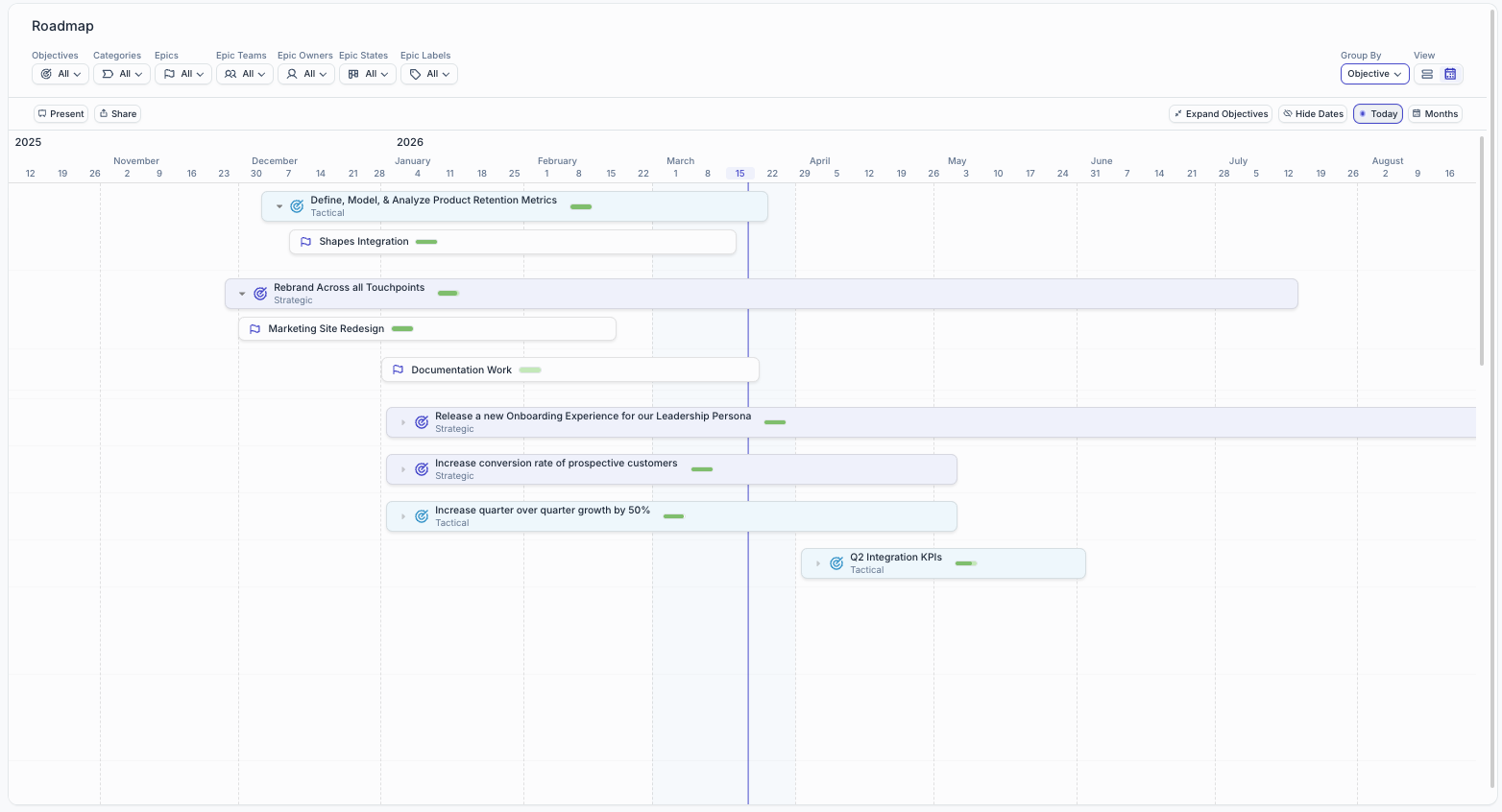The image size is (1502, 812).
Task: Switch to the calendar timeline view icon
Action: point(1450,74)
